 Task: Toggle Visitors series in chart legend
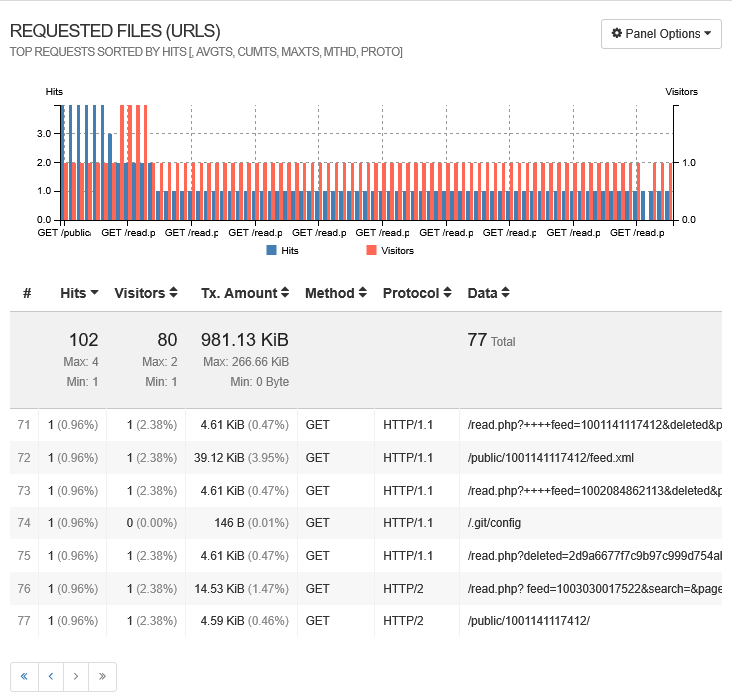click(396, 250)
